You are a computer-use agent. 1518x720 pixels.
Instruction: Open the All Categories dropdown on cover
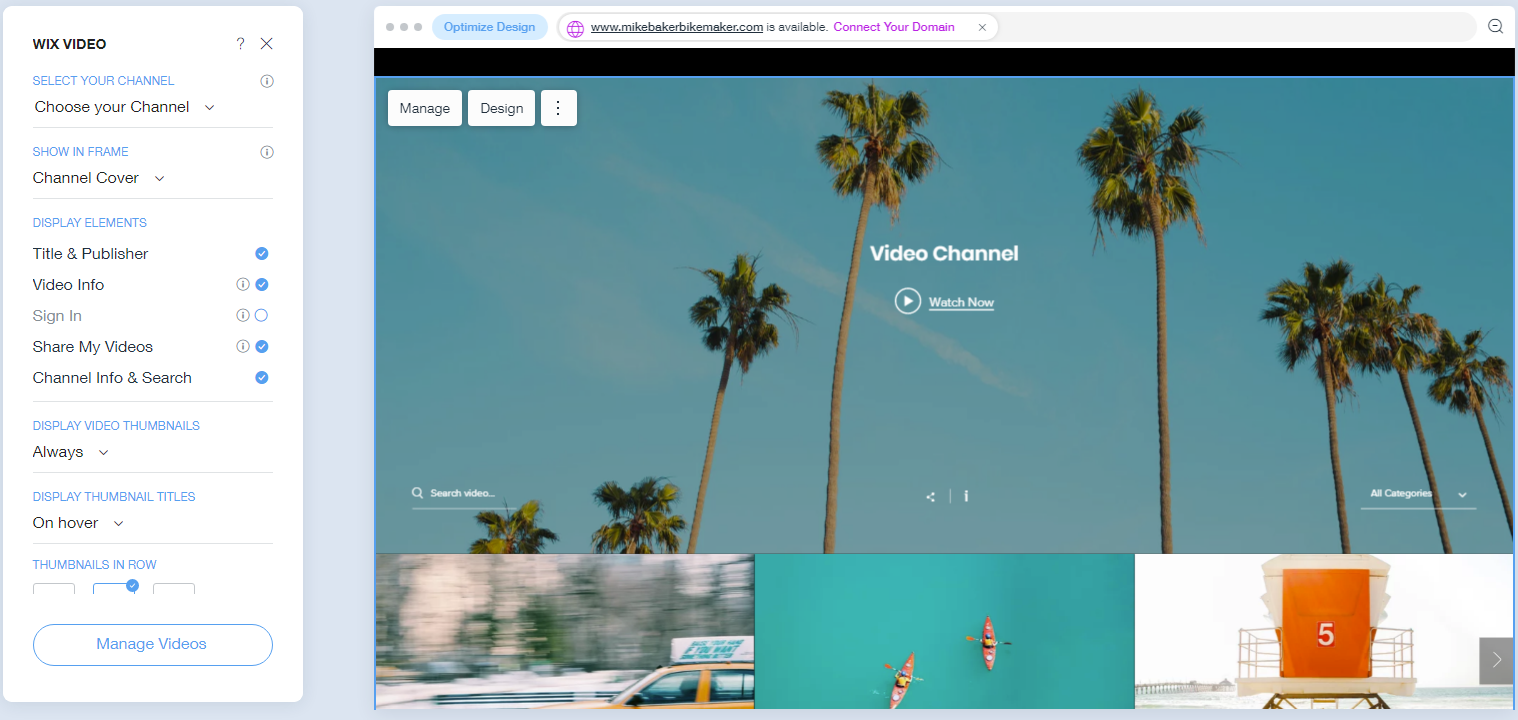1418,494
